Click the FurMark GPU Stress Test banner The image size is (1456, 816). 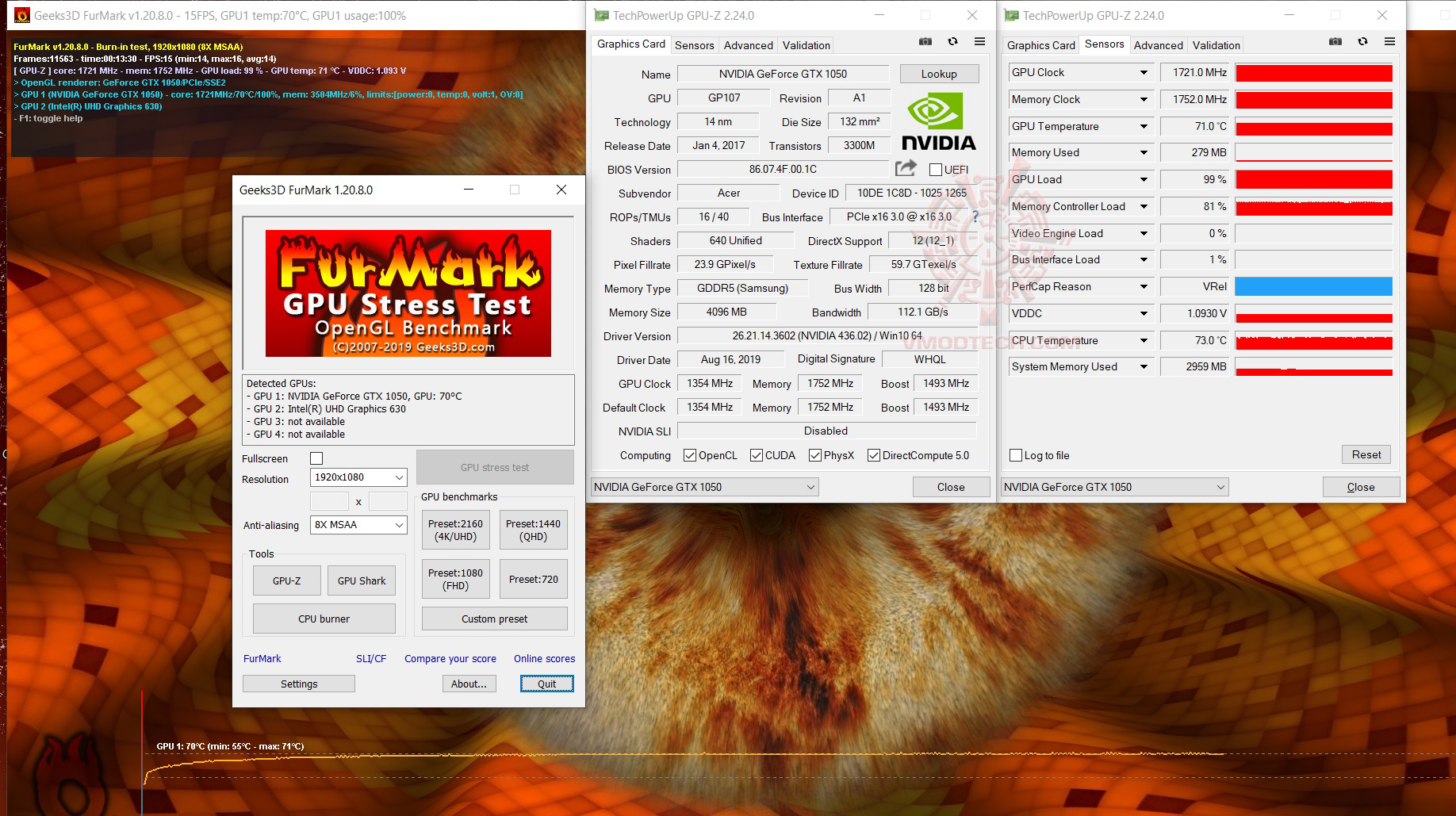point(408,293)
